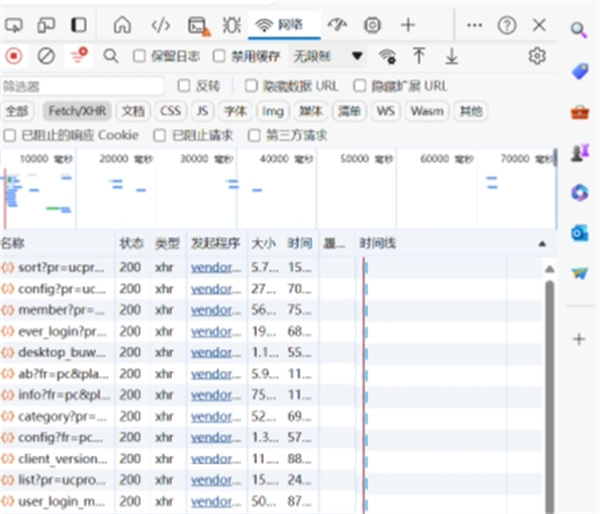Click the overview timeline at 40000 毫秒
The width and height of the screenshot is (600, 514).
point(286,158)
